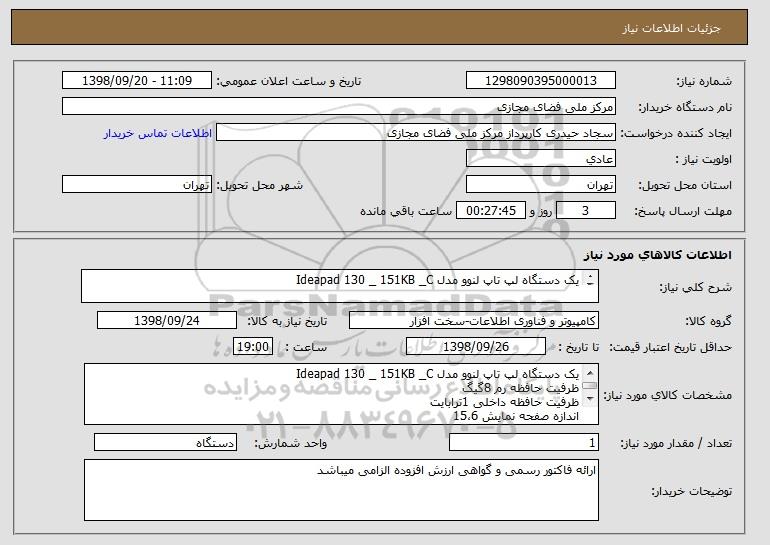
Task: Click the delivery province field تهران
Action: point(541,185)
